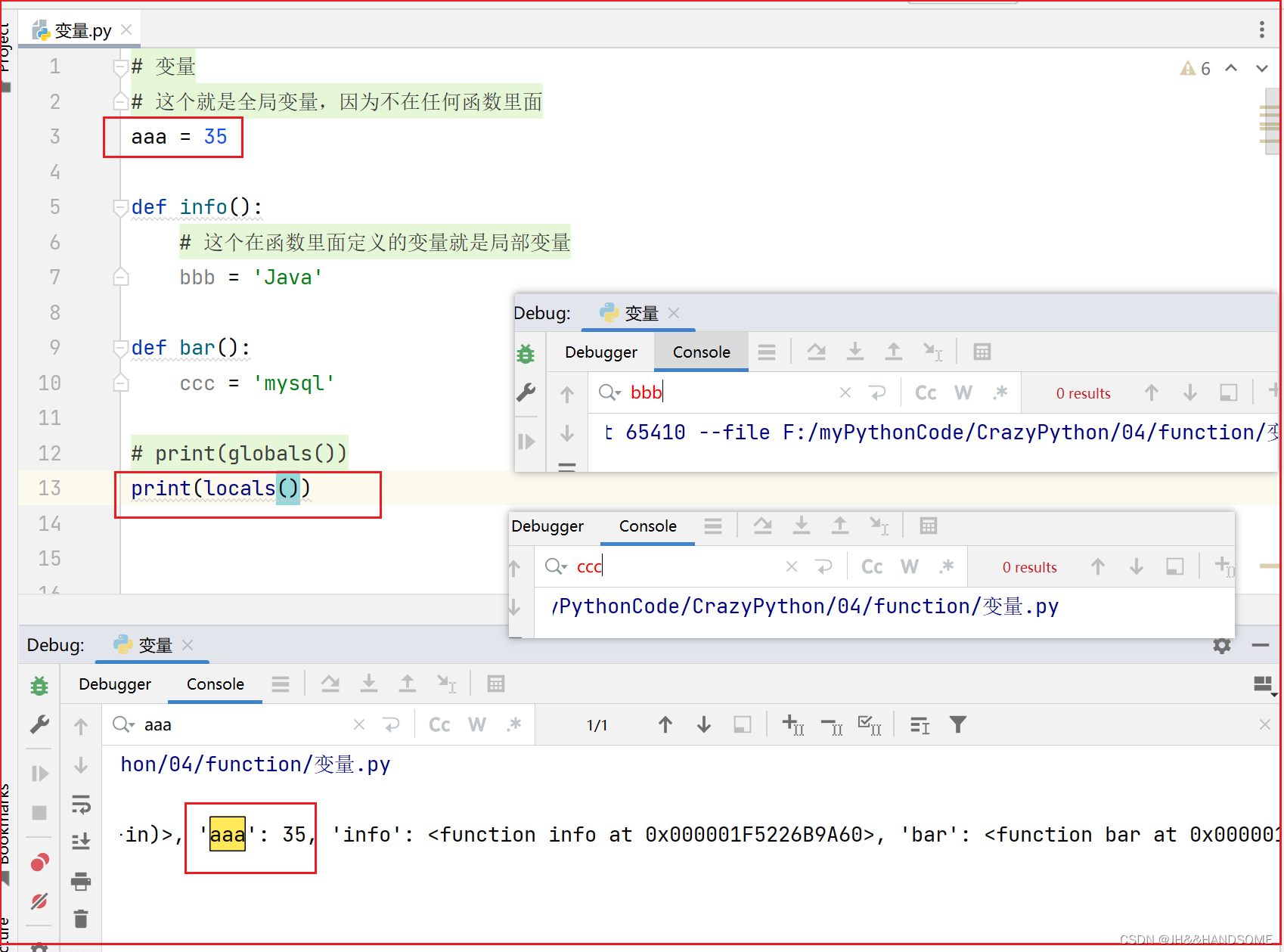Hide the bottom Debug tool window
Viewport: 1284px width, 952px height.
tap(1260, 645)
